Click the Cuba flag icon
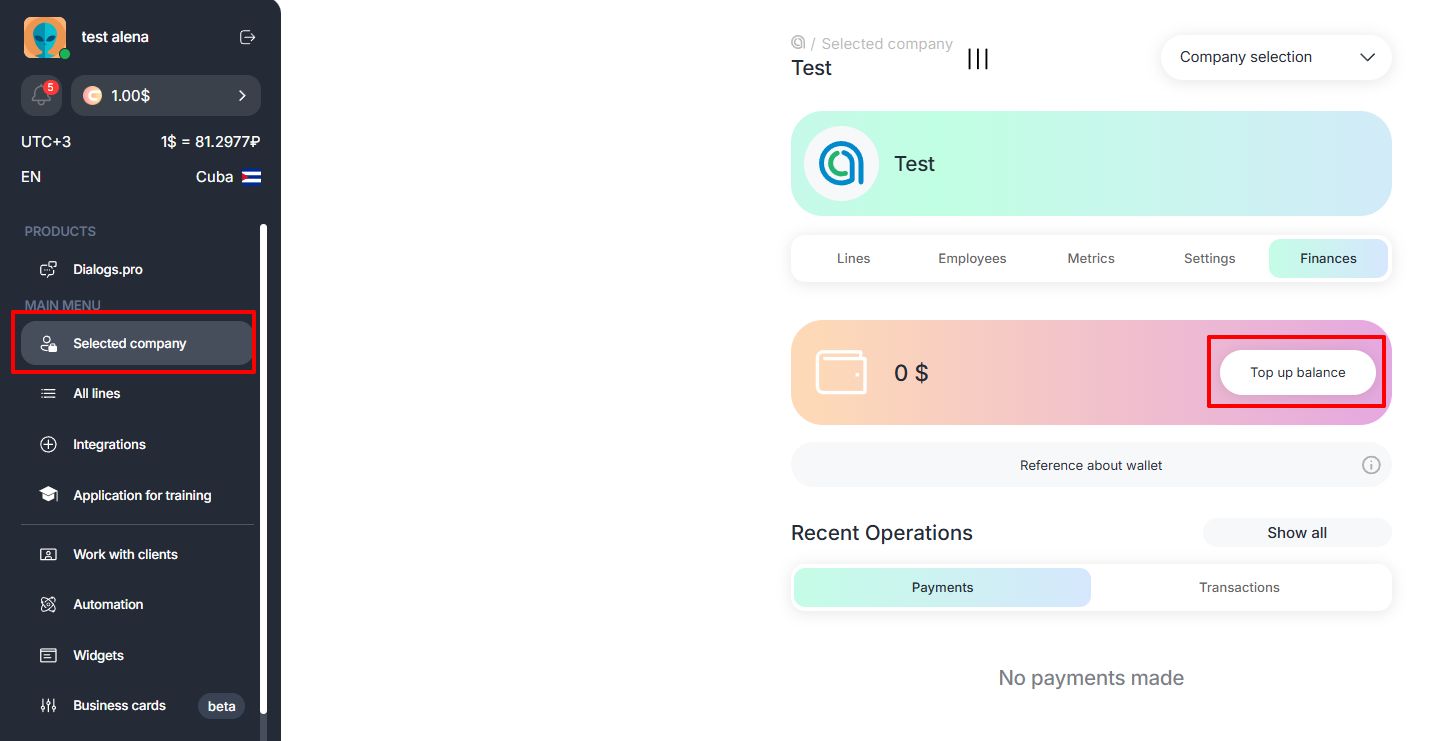 [251, 177]
